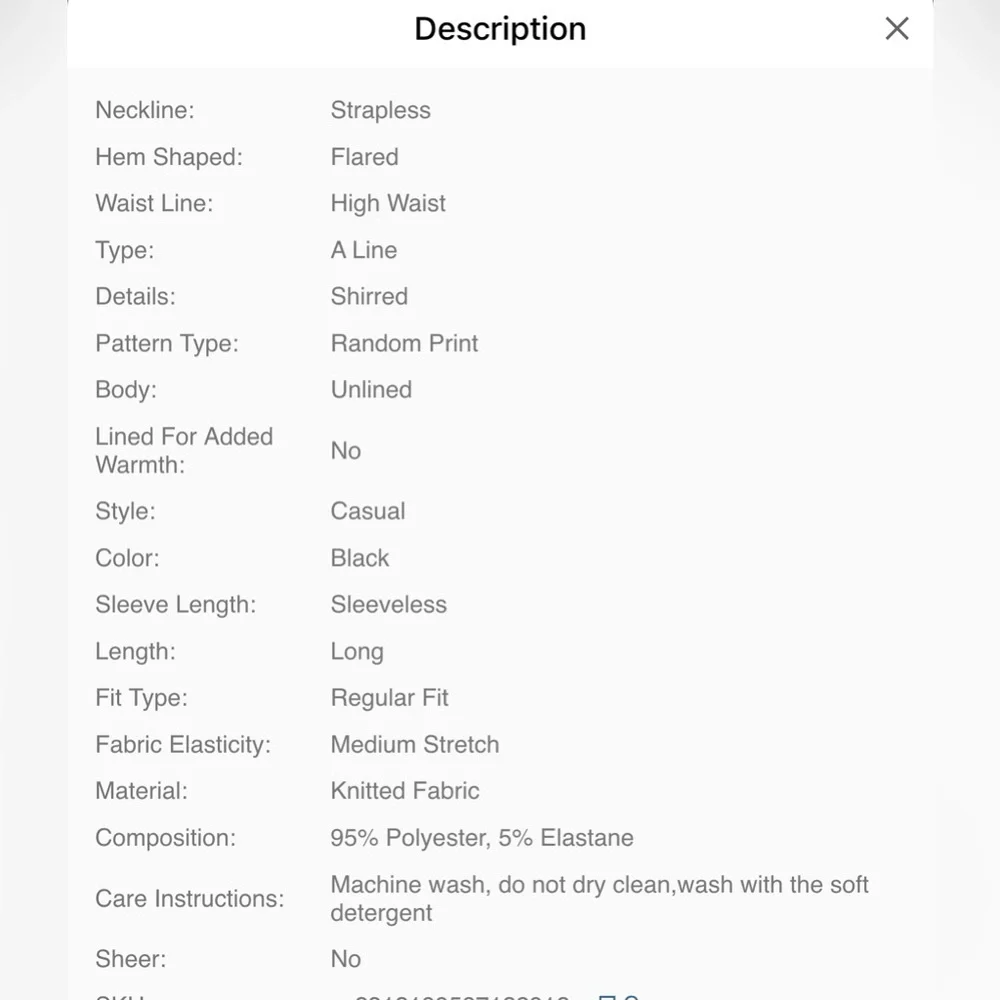
Task: Close the Description panel
Action: coord(897,29)
